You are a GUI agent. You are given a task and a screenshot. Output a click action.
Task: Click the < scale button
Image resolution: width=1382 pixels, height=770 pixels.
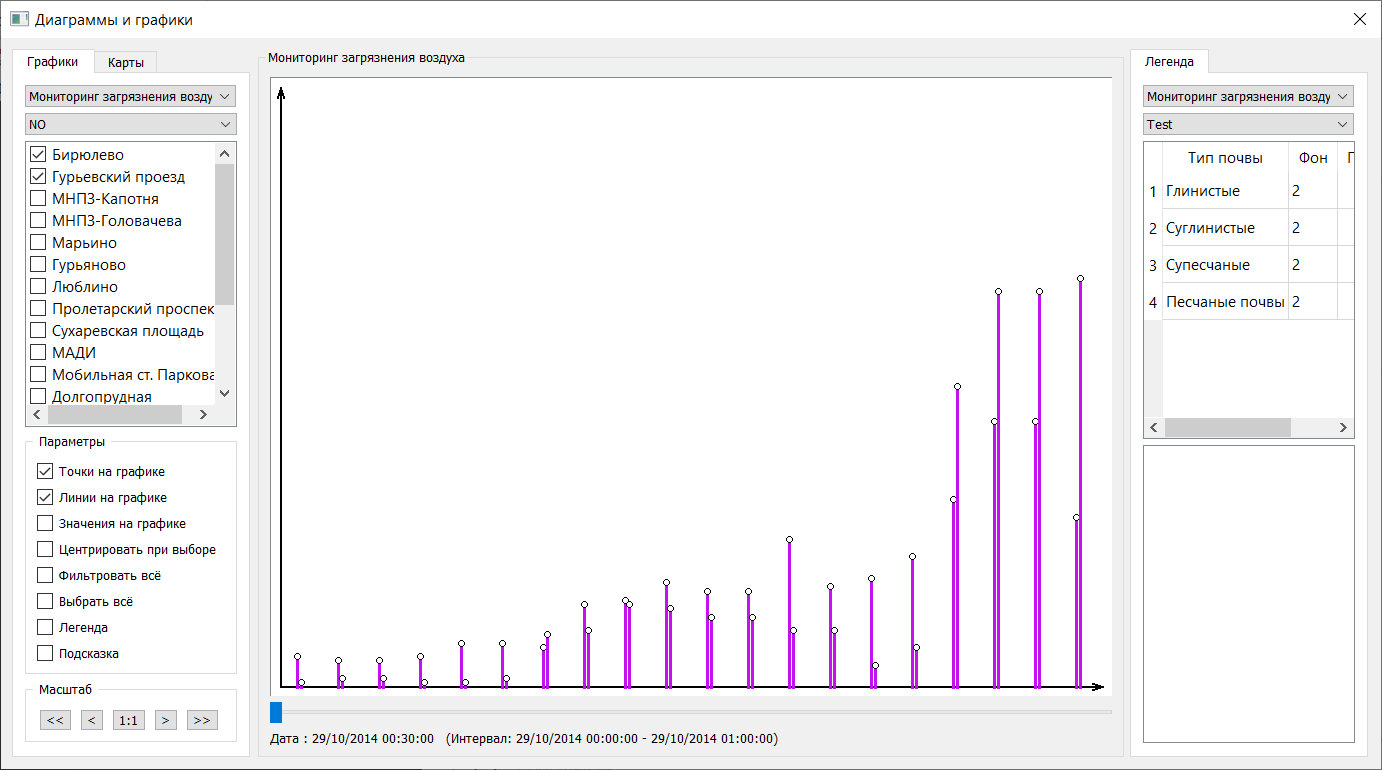(x=92, y=720)
